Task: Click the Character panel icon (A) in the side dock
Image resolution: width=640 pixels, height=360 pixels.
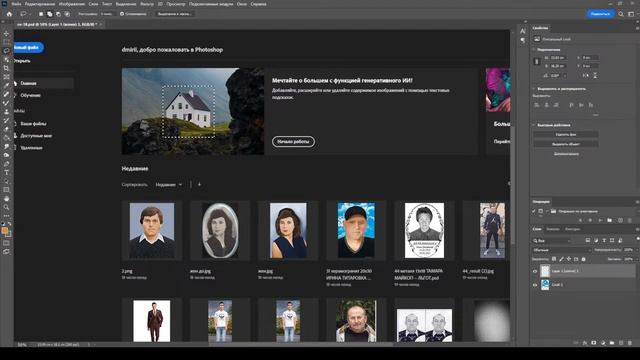Action: point(523,31)
